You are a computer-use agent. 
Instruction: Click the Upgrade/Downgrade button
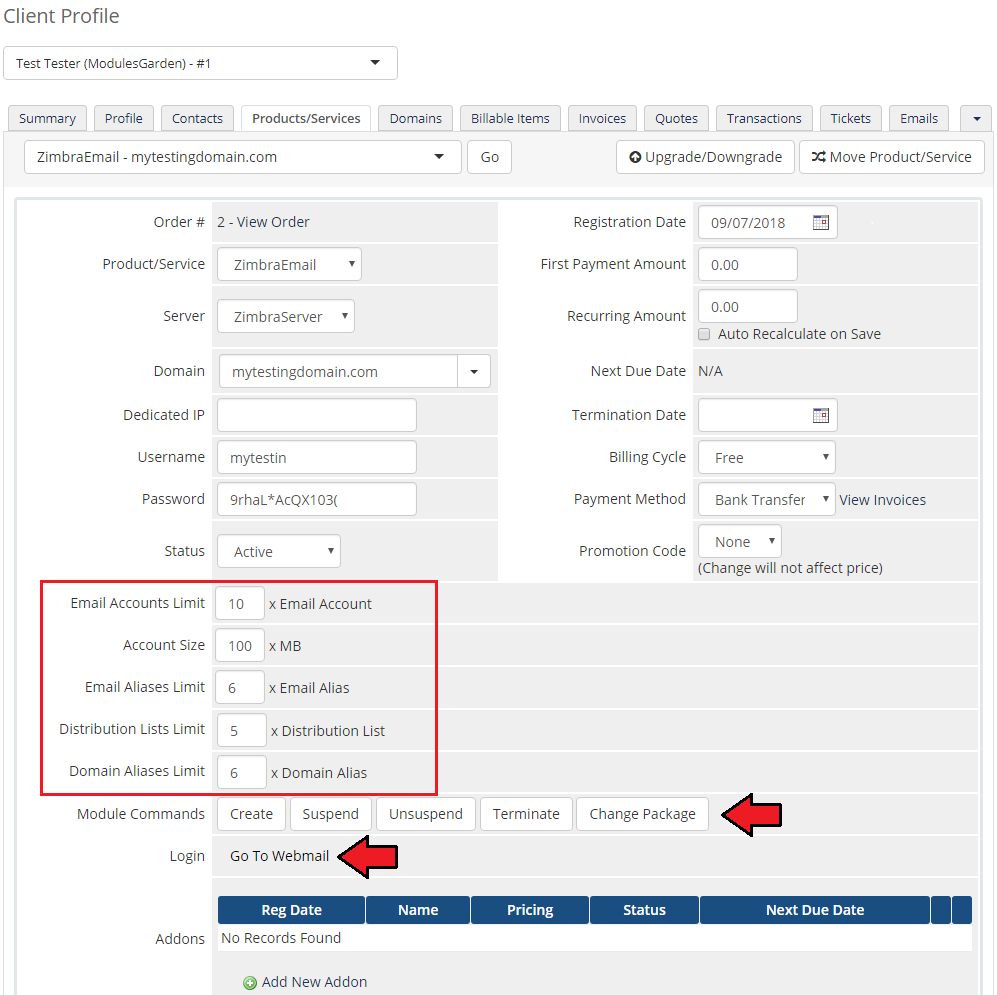(x=705, y=157)
